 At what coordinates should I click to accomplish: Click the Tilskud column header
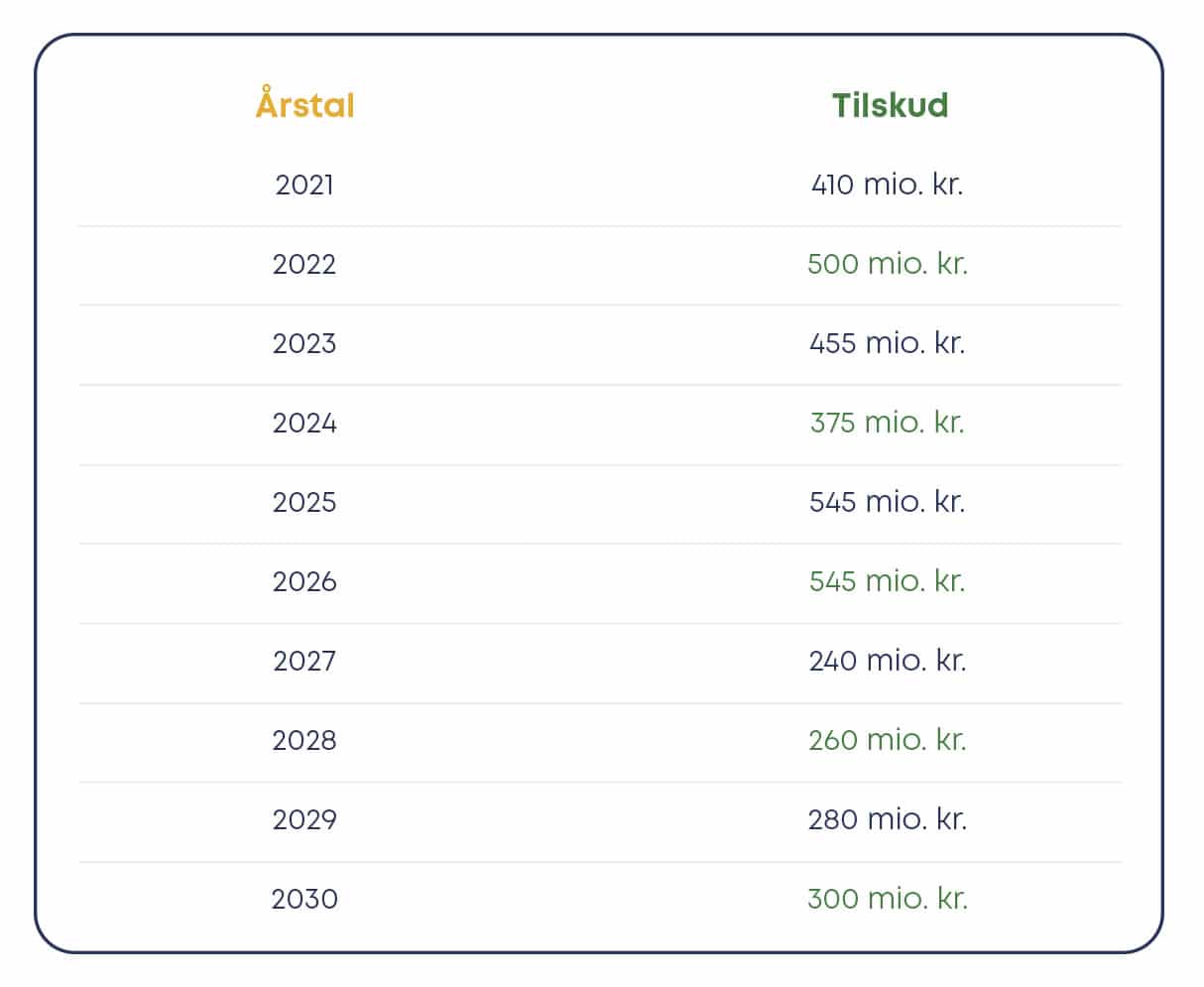890,105
